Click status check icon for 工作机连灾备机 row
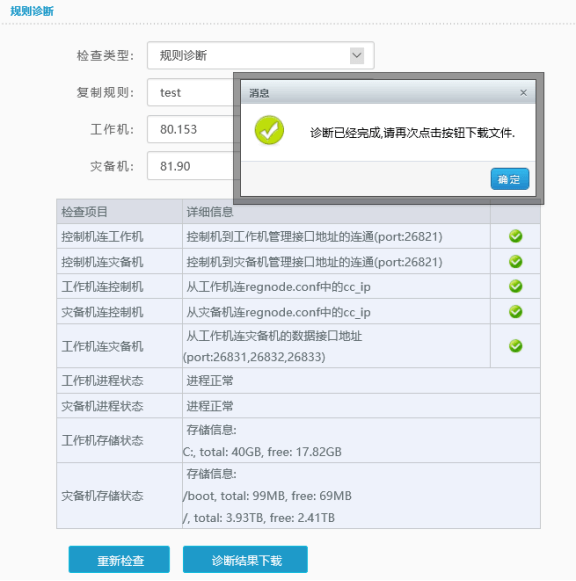Viewport: 576px width, 581px height. [515, 346]
